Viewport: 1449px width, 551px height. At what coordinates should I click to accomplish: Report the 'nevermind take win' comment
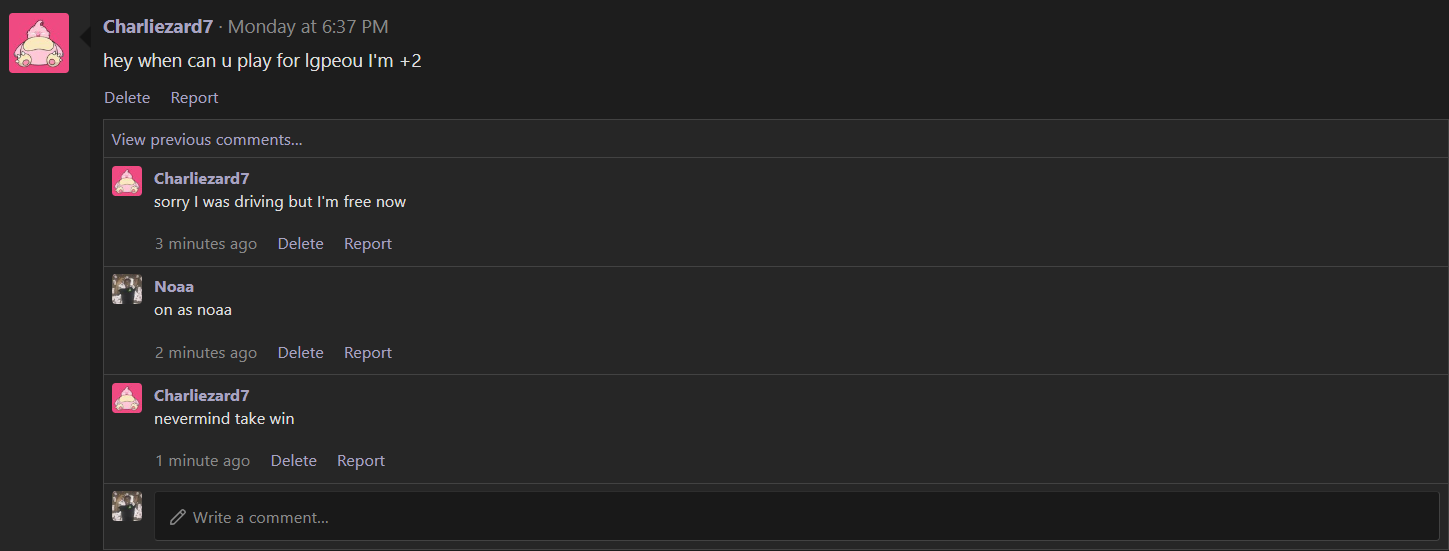click(x=361, y=460)
